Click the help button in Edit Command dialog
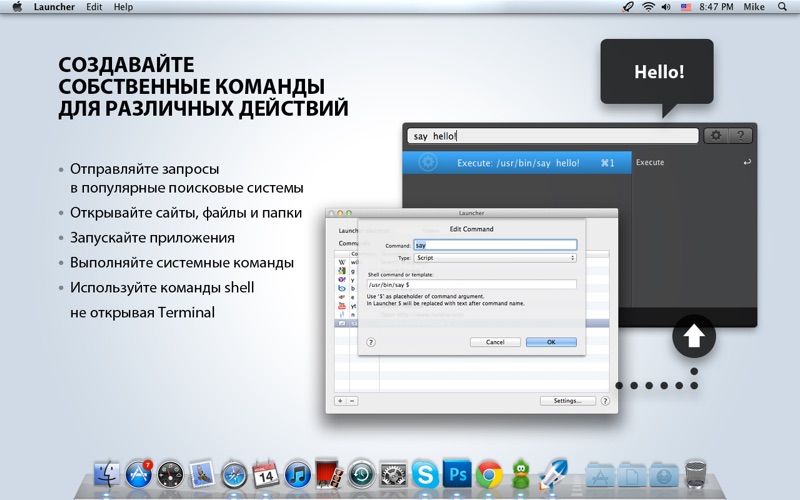800x500 pixels. [371, 342]
